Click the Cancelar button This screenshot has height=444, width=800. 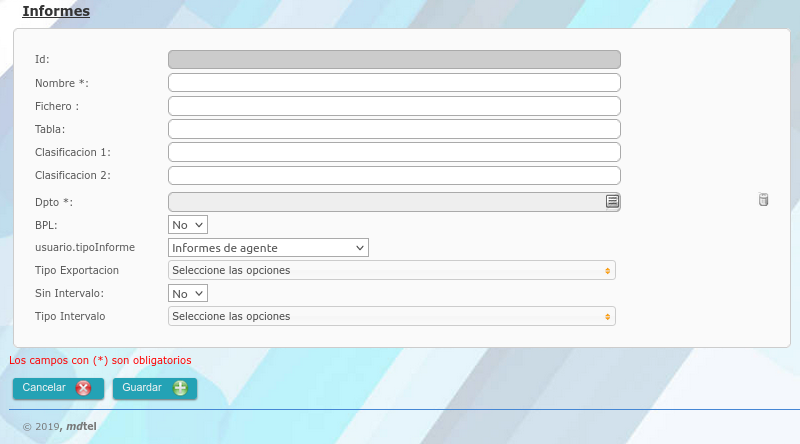click(58, 388)
